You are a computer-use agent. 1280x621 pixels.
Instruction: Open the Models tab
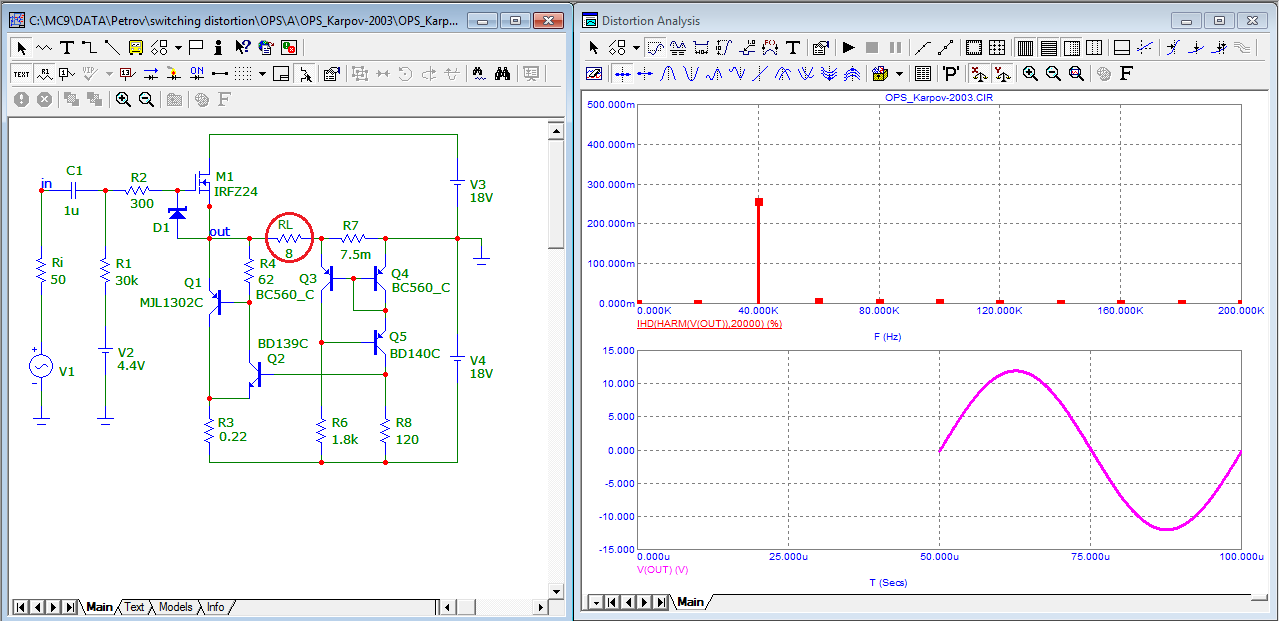175,607
